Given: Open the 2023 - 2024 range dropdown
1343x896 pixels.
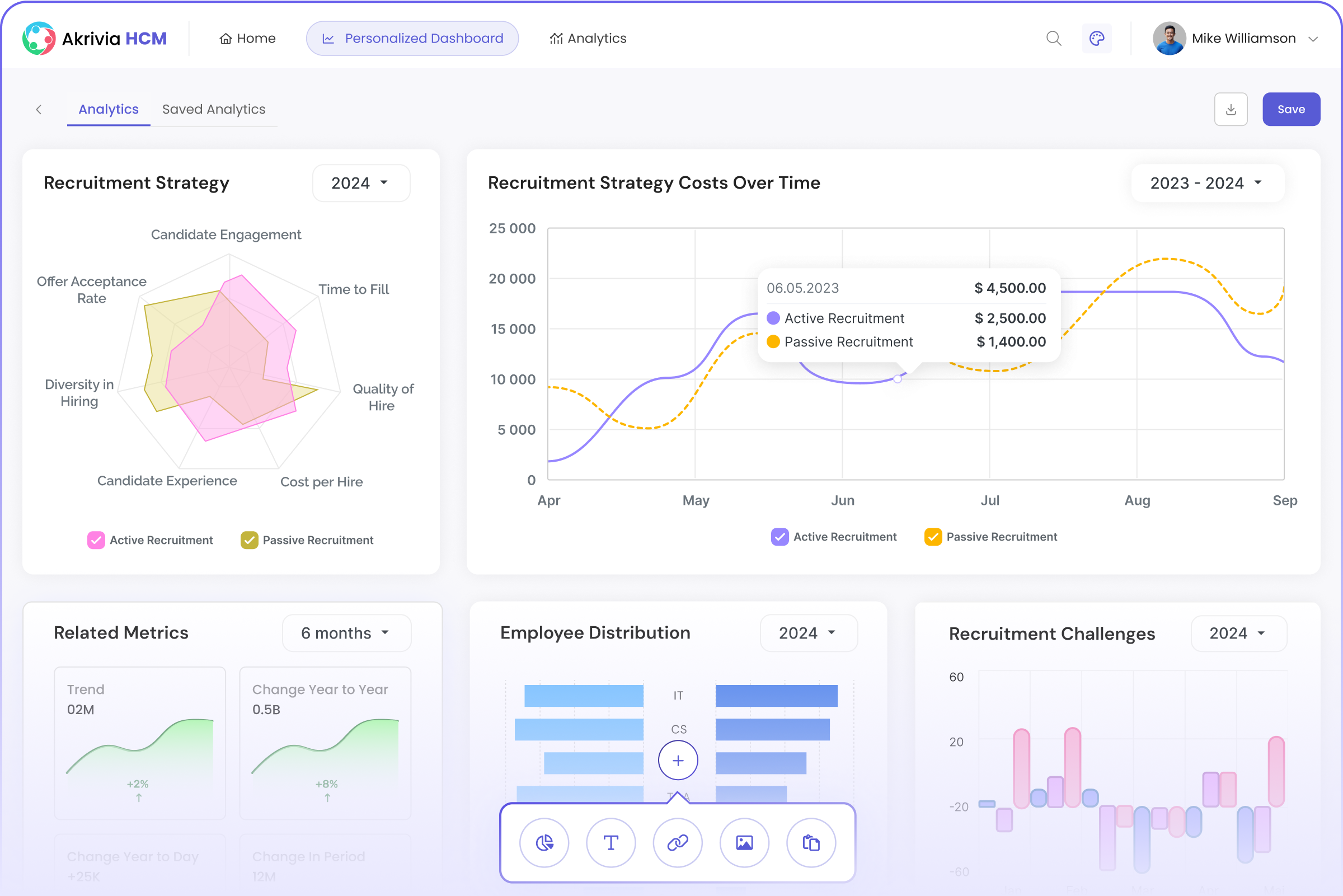Looking at the screenshot, I should click(x=1207, y=183).
